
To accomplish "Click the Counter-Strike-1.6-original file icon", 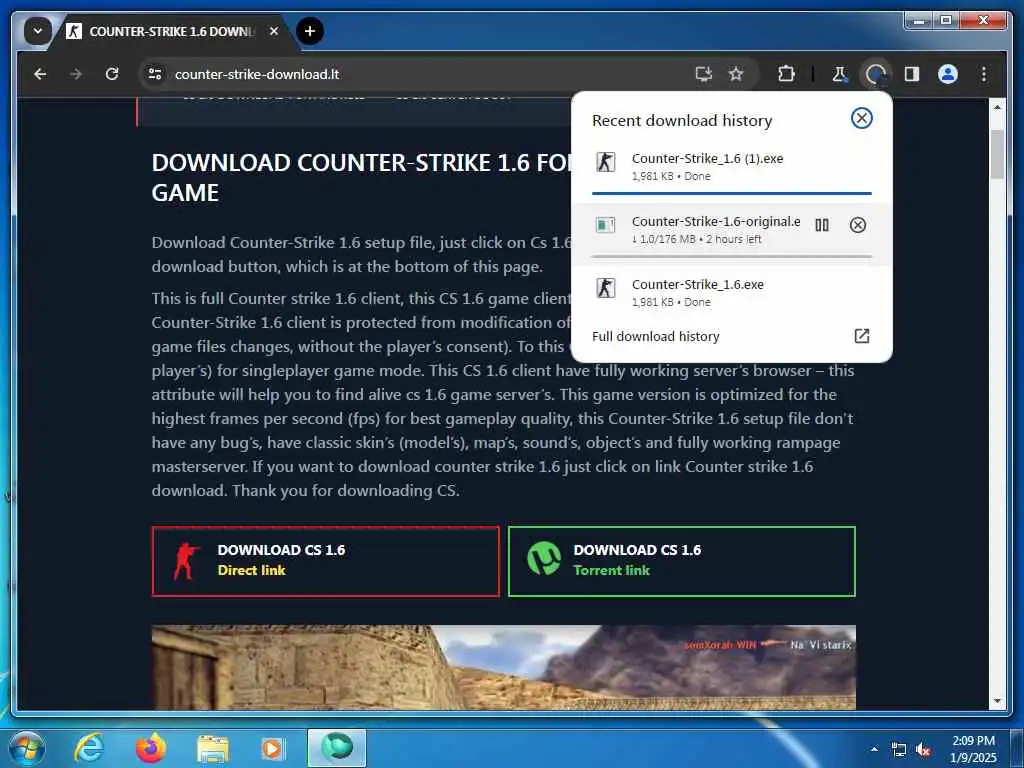I will click(x=605, y=225).
